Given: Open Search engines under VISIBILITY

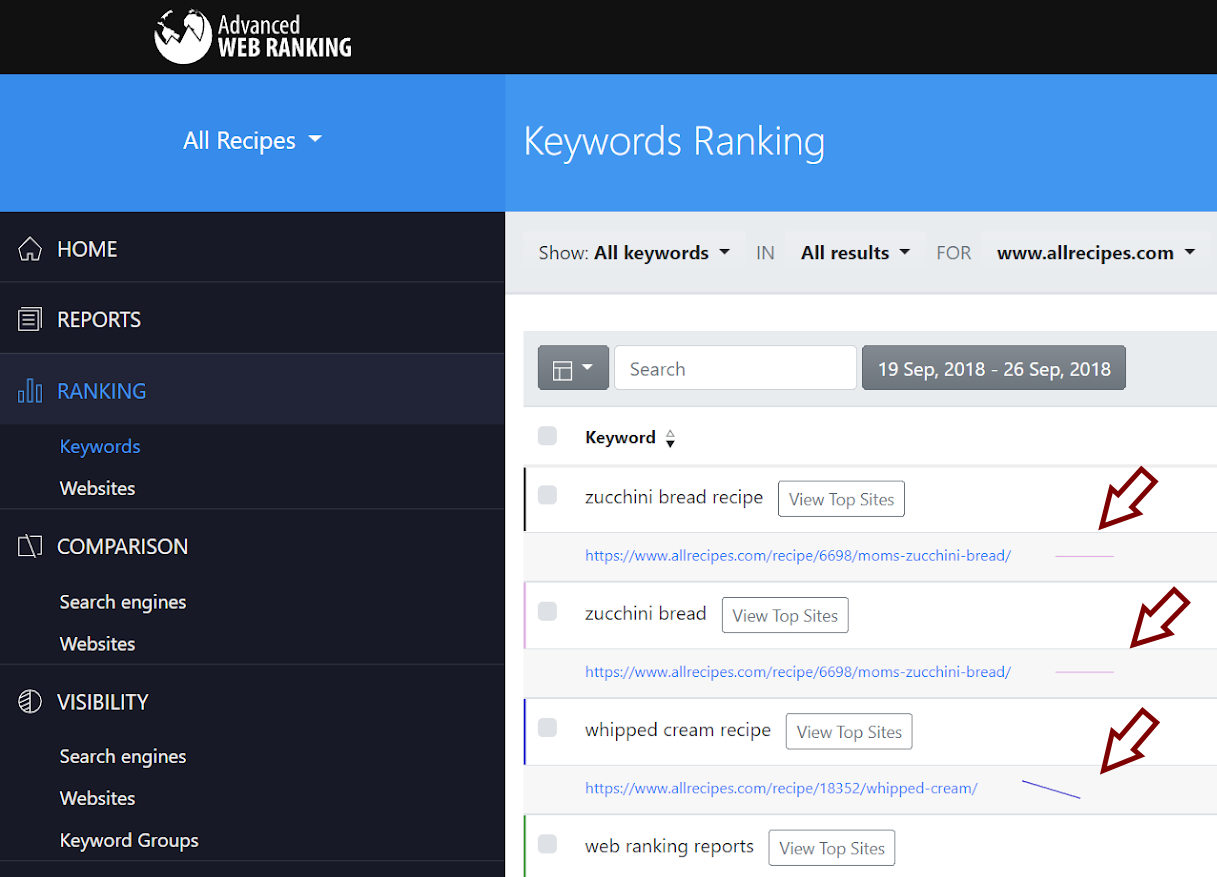Looking at the screenshot, I should tap(123, 757).
